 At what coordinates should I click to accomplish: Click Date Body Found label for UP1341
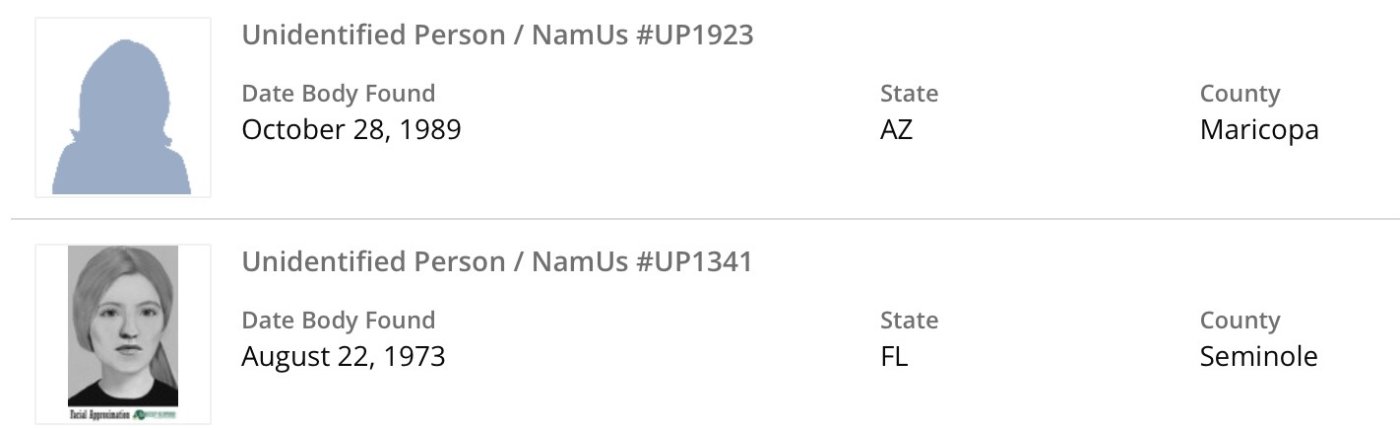pos(338,320)
